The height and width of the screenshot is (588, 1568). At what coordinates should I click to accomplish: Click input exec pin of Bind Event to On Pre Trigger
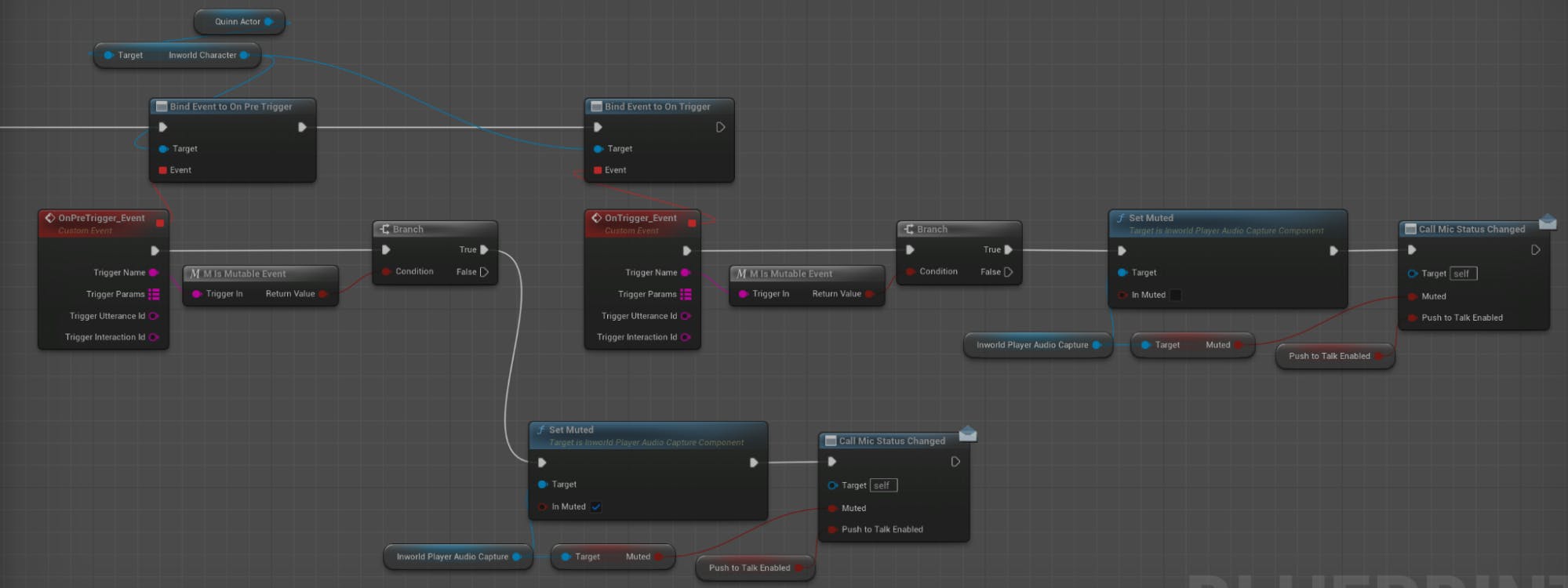tap(163, 127)
